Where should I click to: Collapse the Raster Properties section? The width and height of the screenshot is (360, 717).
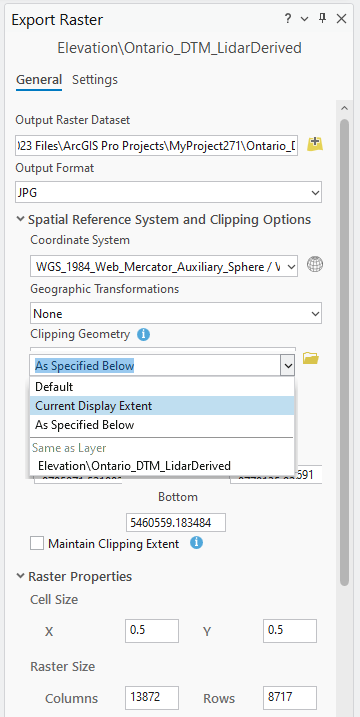(20, 576)
